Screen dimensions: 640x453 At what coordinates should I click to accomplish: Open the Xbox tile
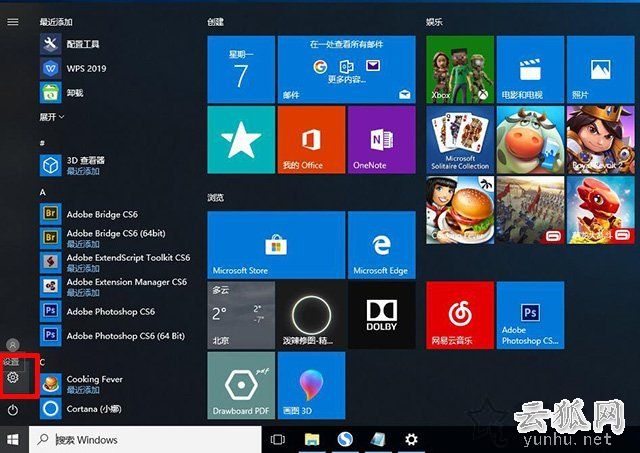pyautogui.click(x=460, y=69)
